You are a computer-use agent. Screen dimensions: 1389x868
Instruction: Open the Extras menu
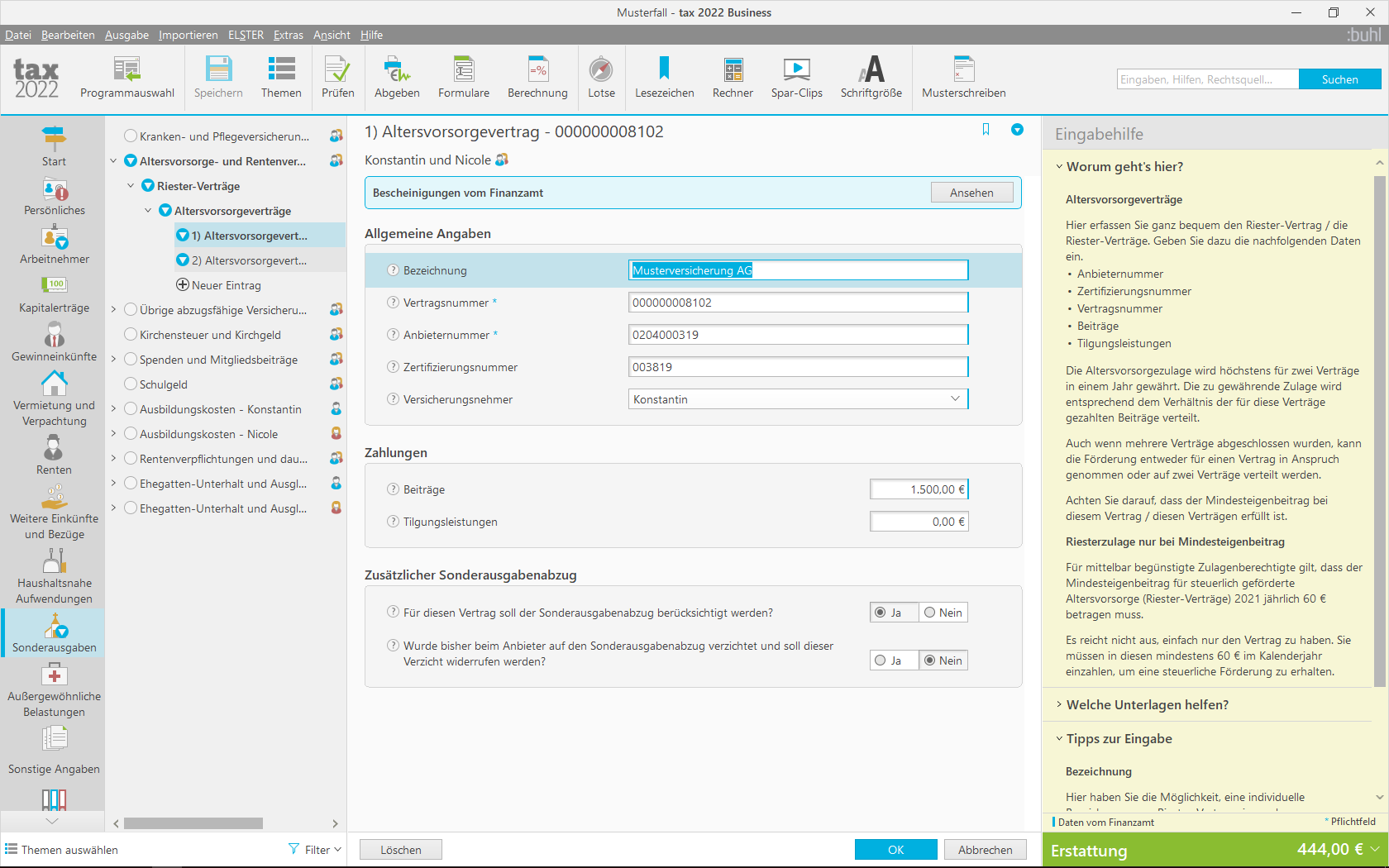click(289, 35)
